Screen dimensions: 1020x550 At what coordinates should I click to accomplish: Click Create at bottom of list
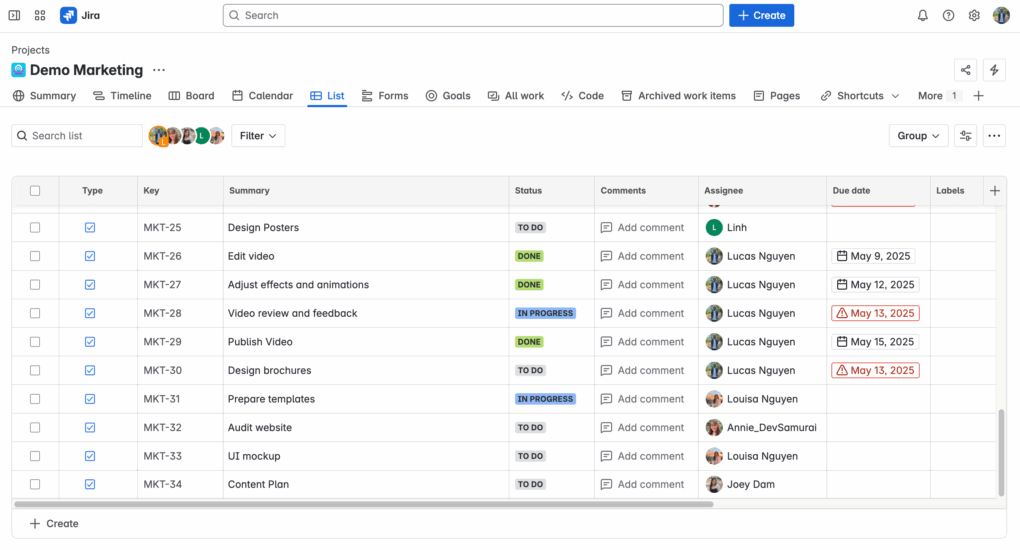tap(54, 523)
